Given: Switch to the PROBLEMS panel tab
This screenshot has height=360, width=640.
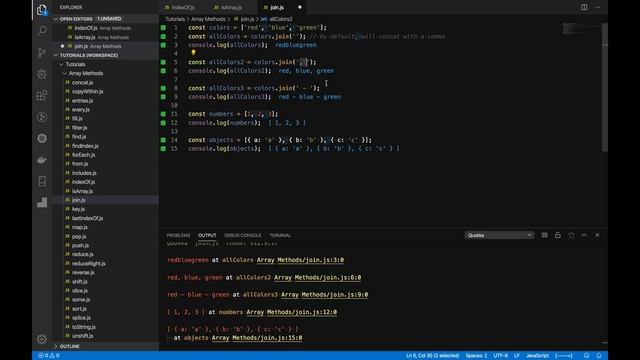Looking at the screenshot, I should 178,236.
